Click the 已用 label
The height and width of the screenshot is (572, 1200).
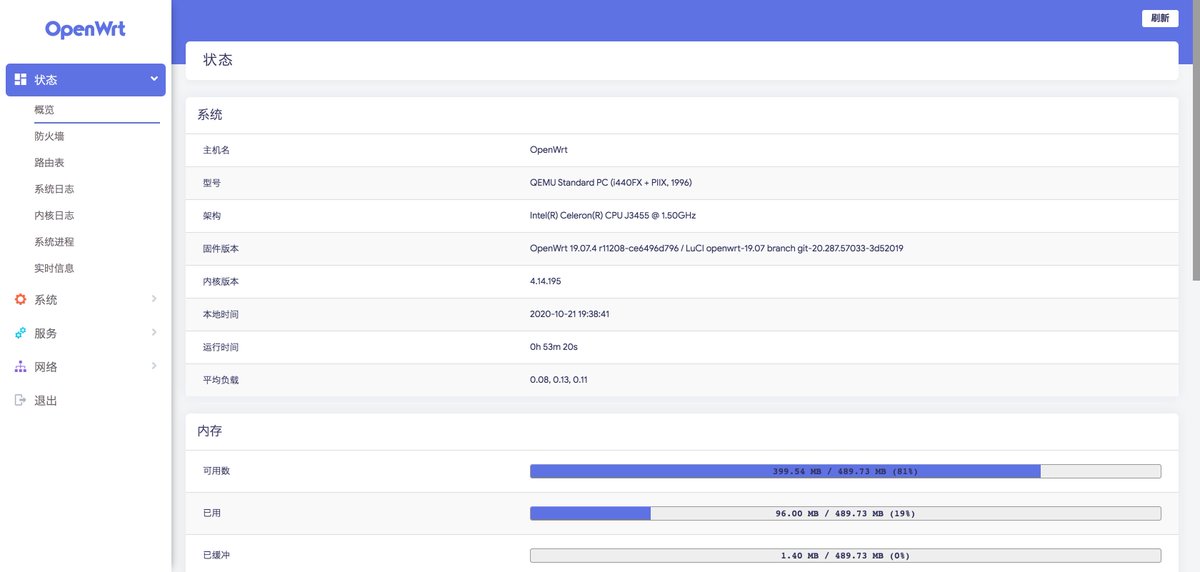tap(212, 513)
